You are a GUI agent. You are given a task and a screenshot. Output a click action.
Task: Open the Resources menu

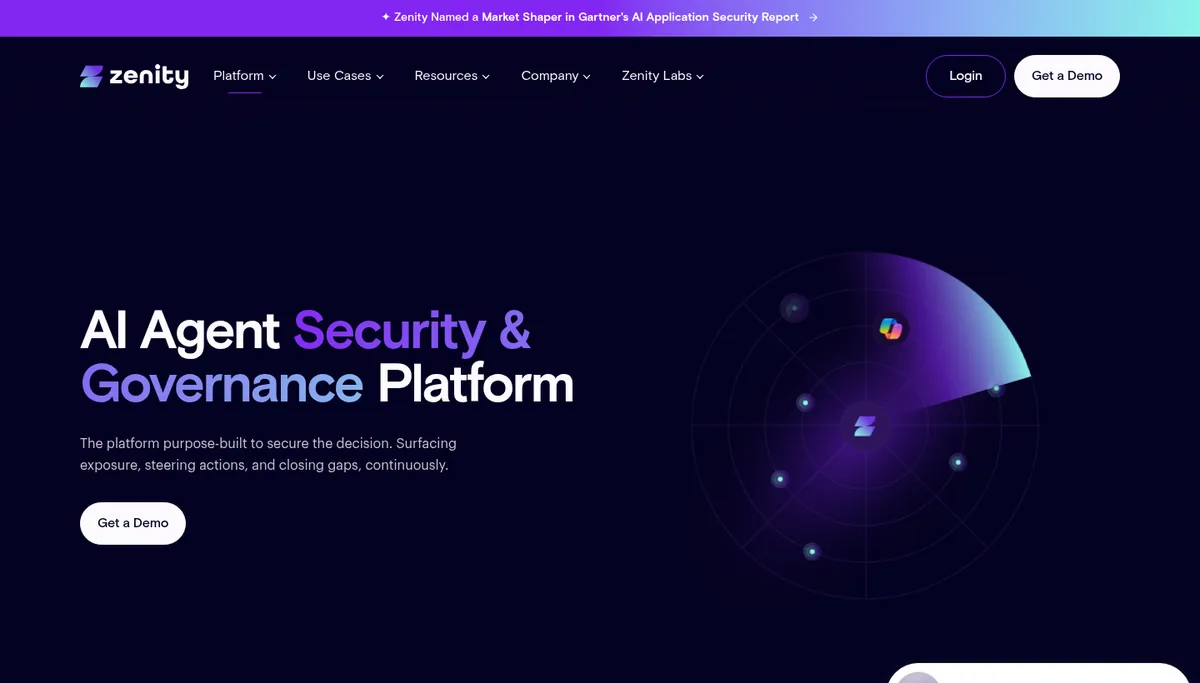(452, 76)
